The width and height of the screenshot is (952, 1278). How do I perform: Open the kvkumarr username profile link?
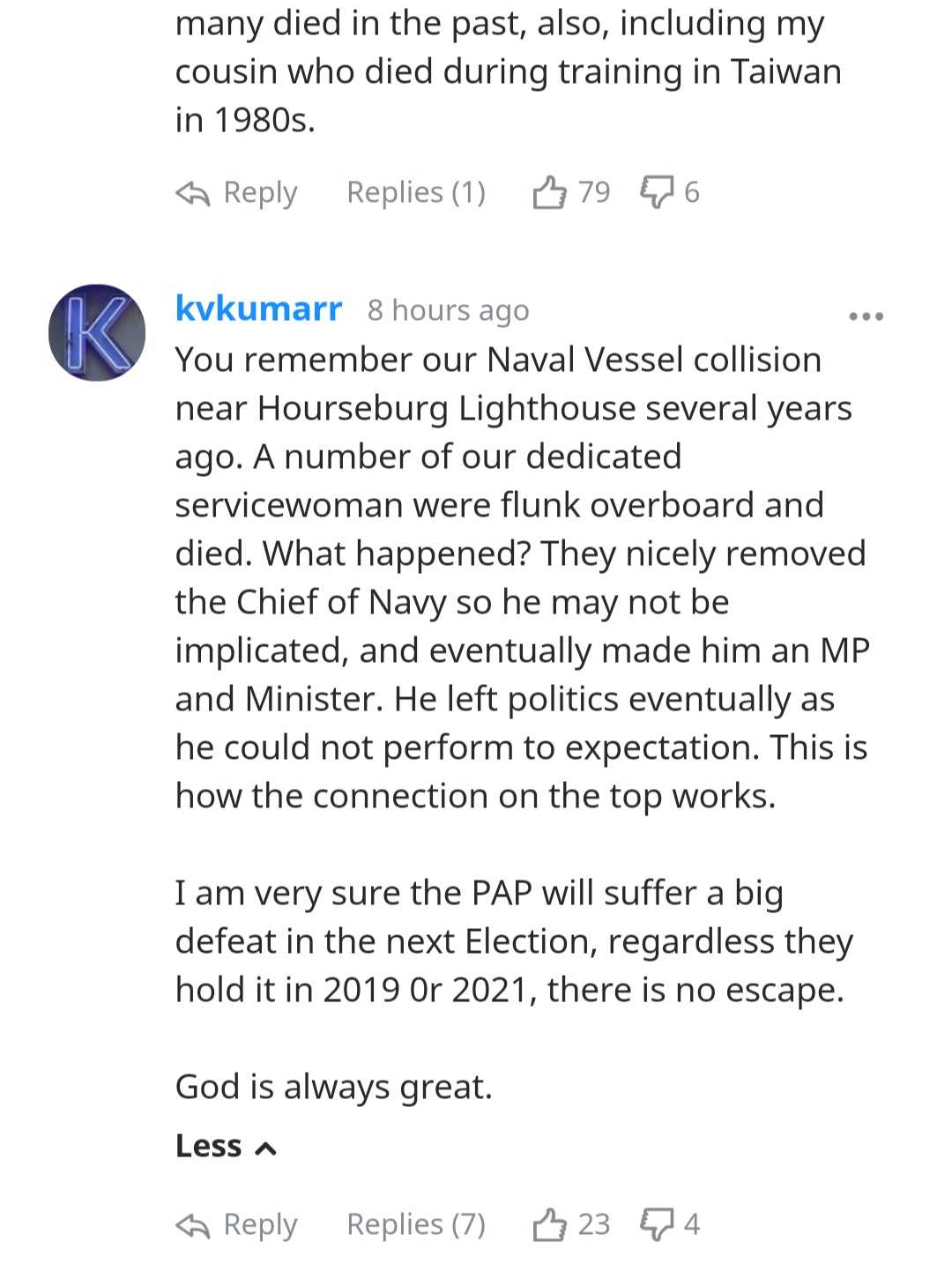pyautogui.click(x=258, y=308)
